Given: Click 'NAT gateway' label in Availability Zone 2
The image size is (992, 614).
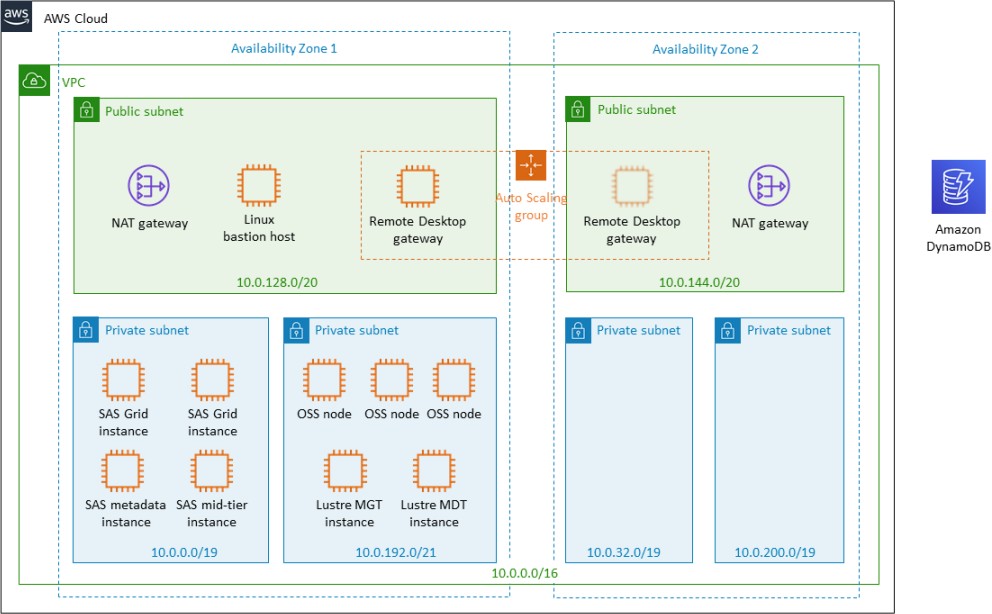Looking at the screenshot, I should tap(770, 223).
